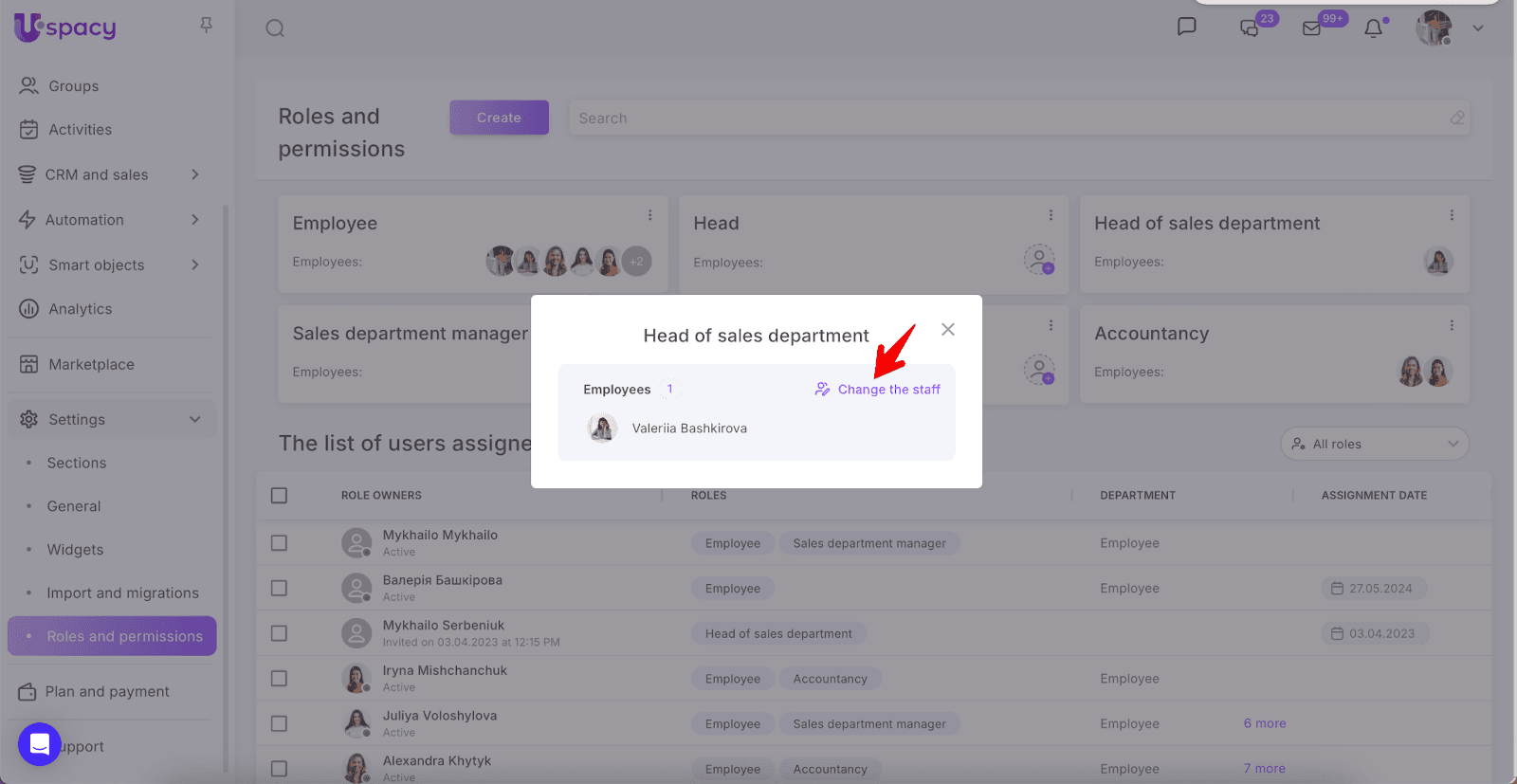
Task: Close the Head of sales department dialog
Action: click(x=947, y=329)
